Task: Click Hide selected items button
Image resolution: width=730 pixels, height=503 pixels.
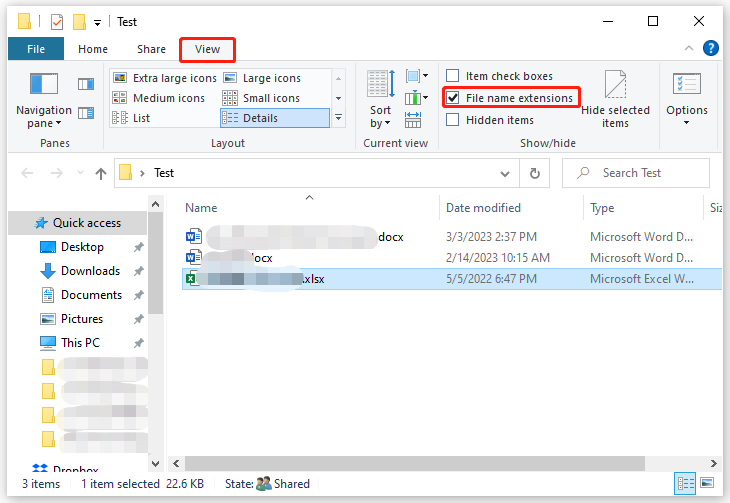Action: [x=615, y=99]
